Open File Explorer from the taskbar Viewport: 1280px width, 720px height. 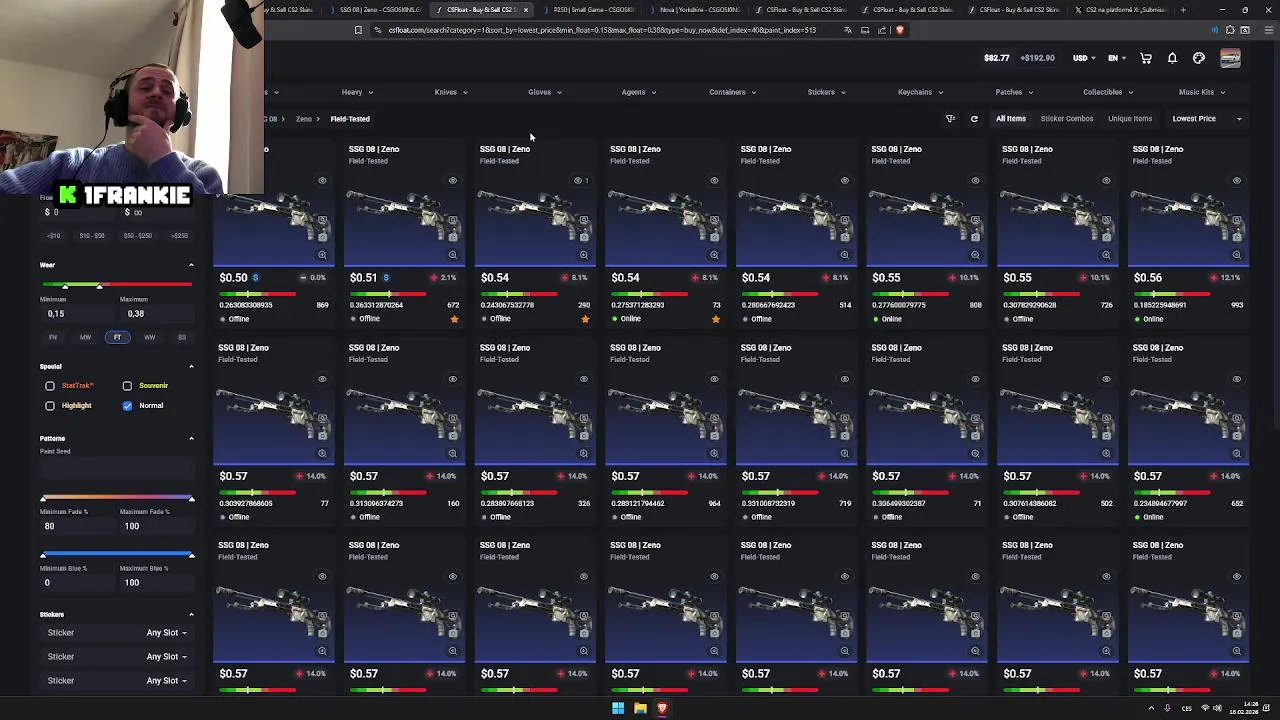(x=640, y=709)
